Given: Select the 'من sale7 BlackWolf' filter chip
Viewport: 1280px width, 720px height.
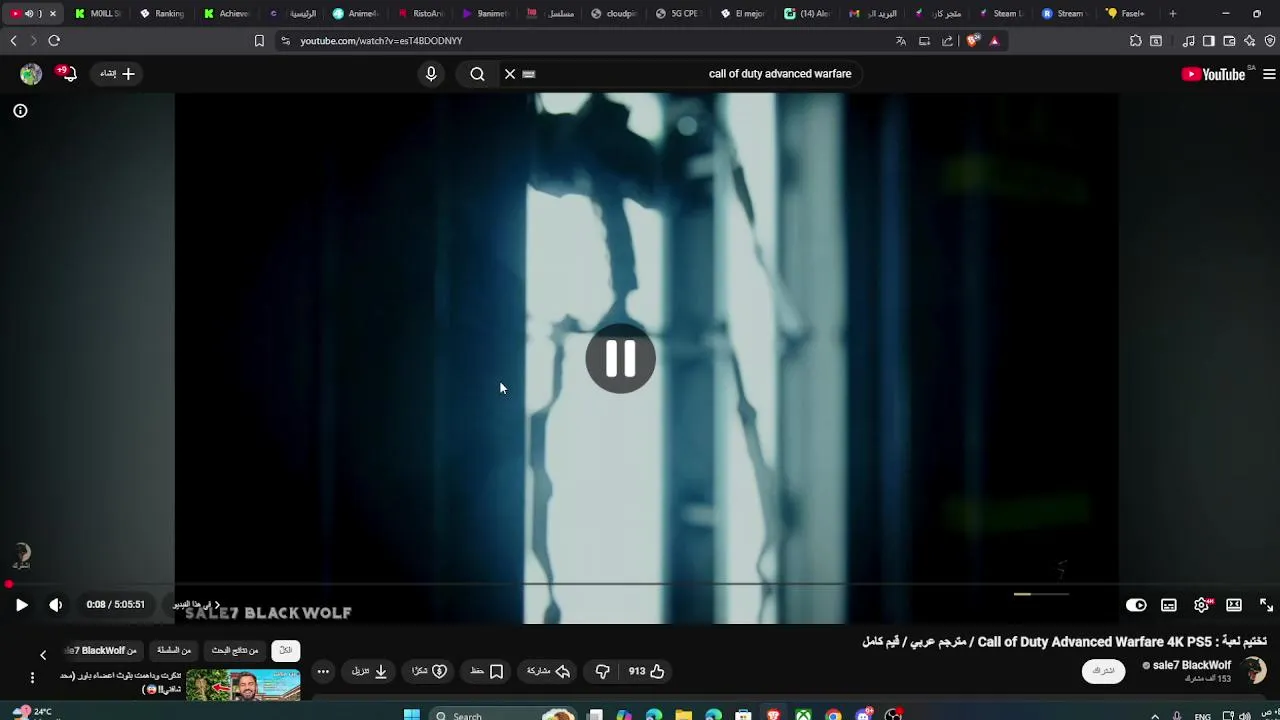Looking at the screenshot, I should (x=102, y=650).
